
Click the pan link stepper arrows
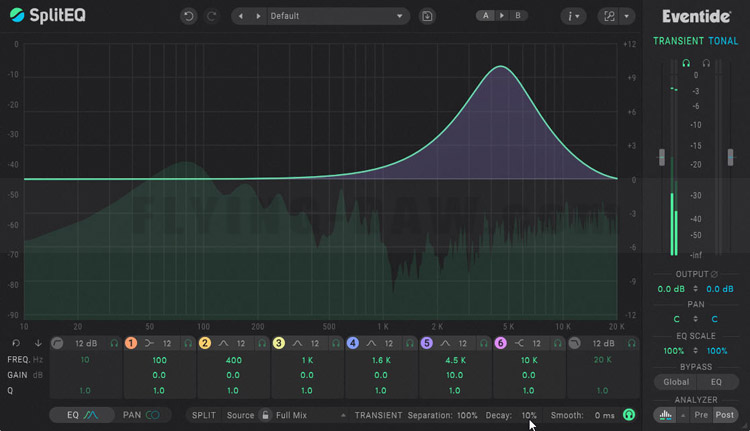coord(695,319)
